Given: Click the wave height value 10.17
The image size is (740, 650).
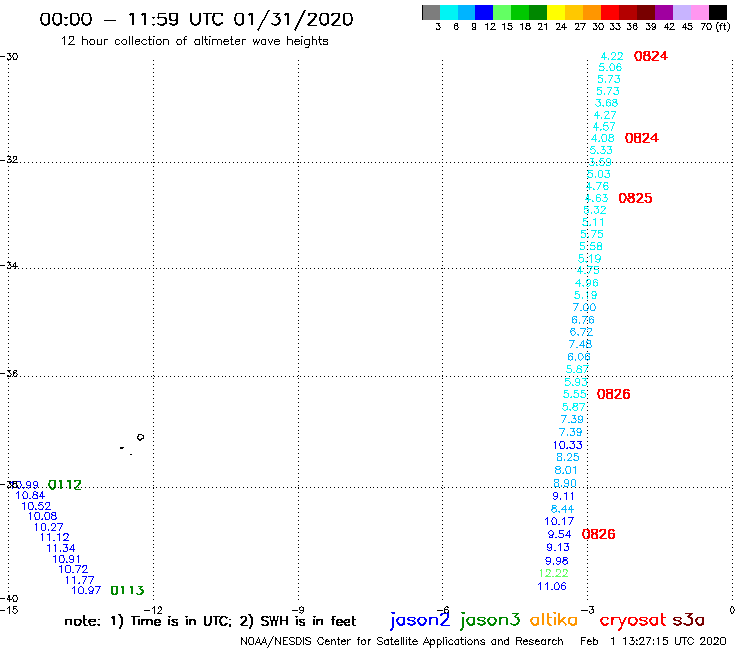Looking at the screenshot, I should click(559, 522).
